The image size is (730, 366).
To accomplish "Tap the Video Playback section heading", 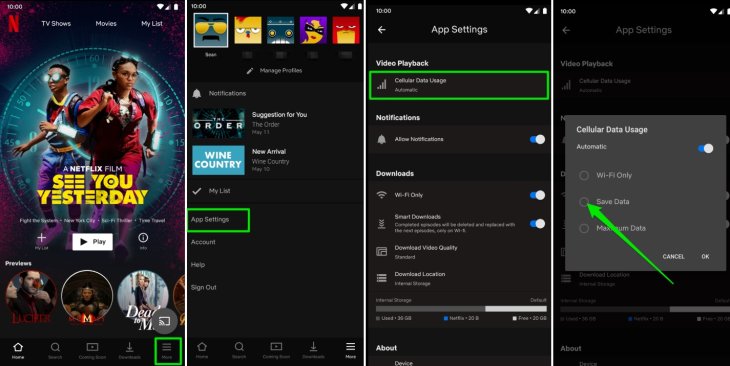I will click(x=402, y=63).
